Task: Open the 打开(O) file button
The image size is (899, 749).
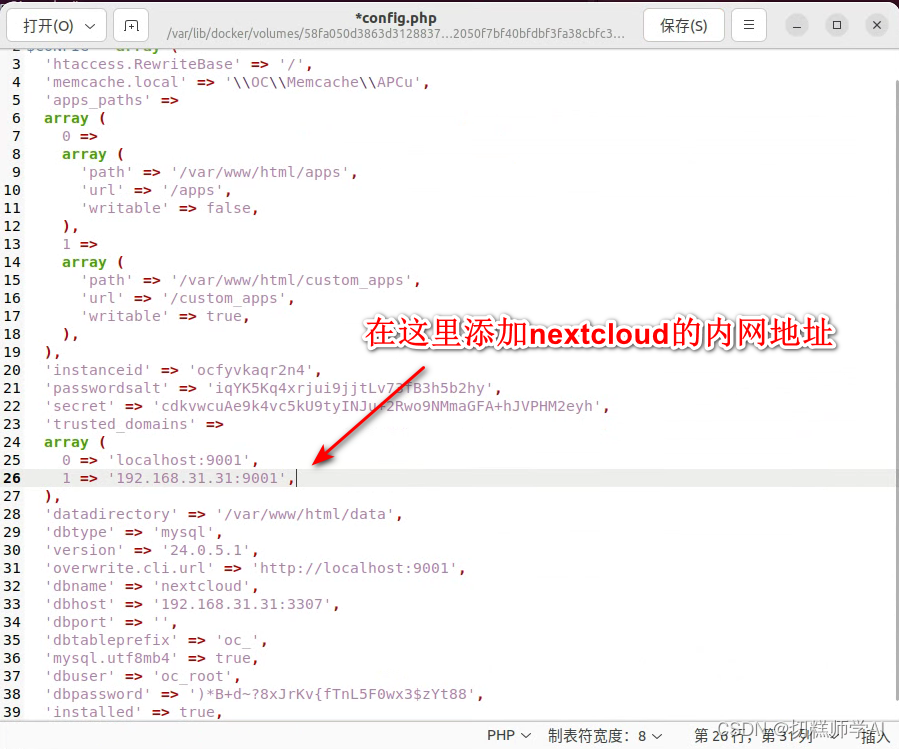Action: [56, 25]
